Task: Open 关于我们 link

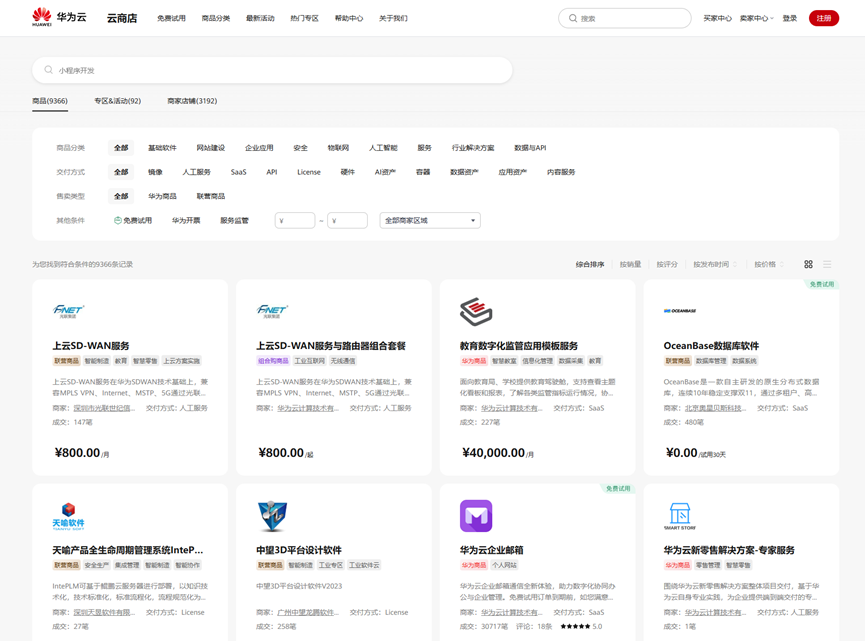Action: pos(393,18)
